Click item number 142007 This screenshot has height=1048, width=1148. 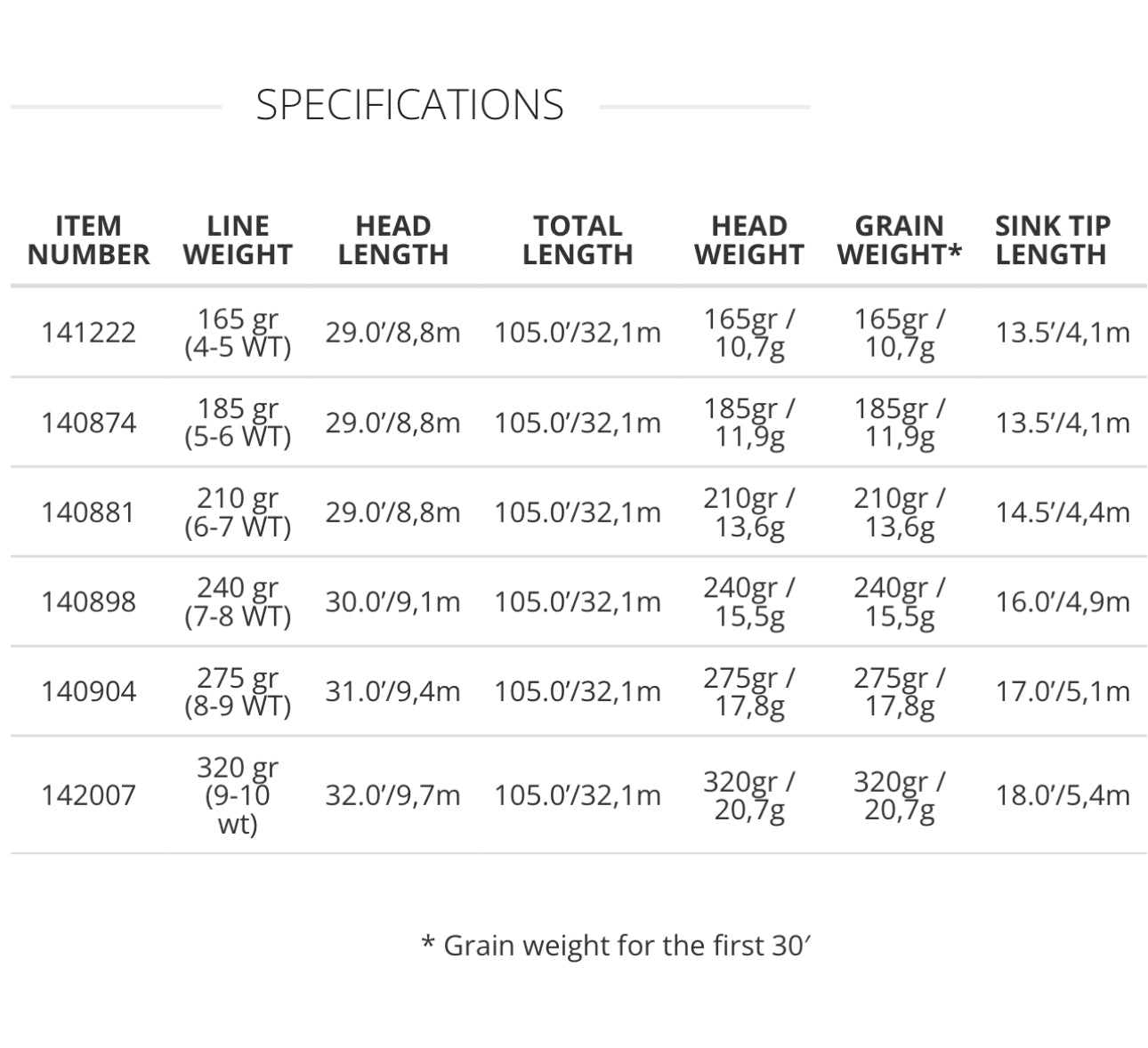(x=88, y=795)
